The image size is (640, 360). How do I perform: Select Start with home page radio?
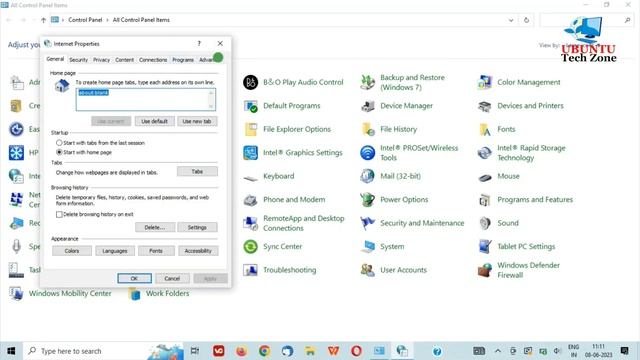point(59,152)
